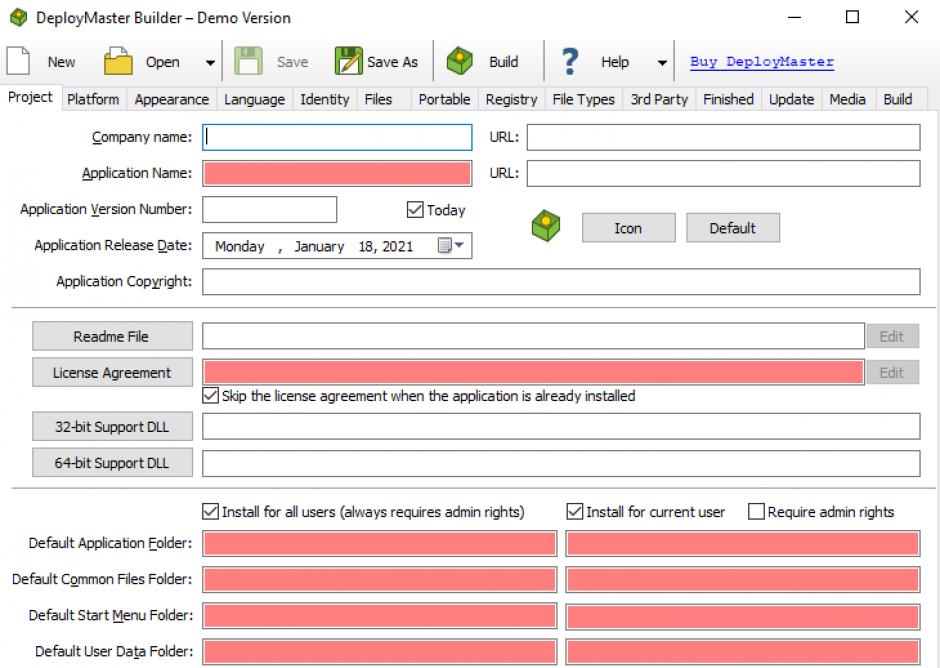
Task: Open the release date calendar picker
Action: coord(451,245)
